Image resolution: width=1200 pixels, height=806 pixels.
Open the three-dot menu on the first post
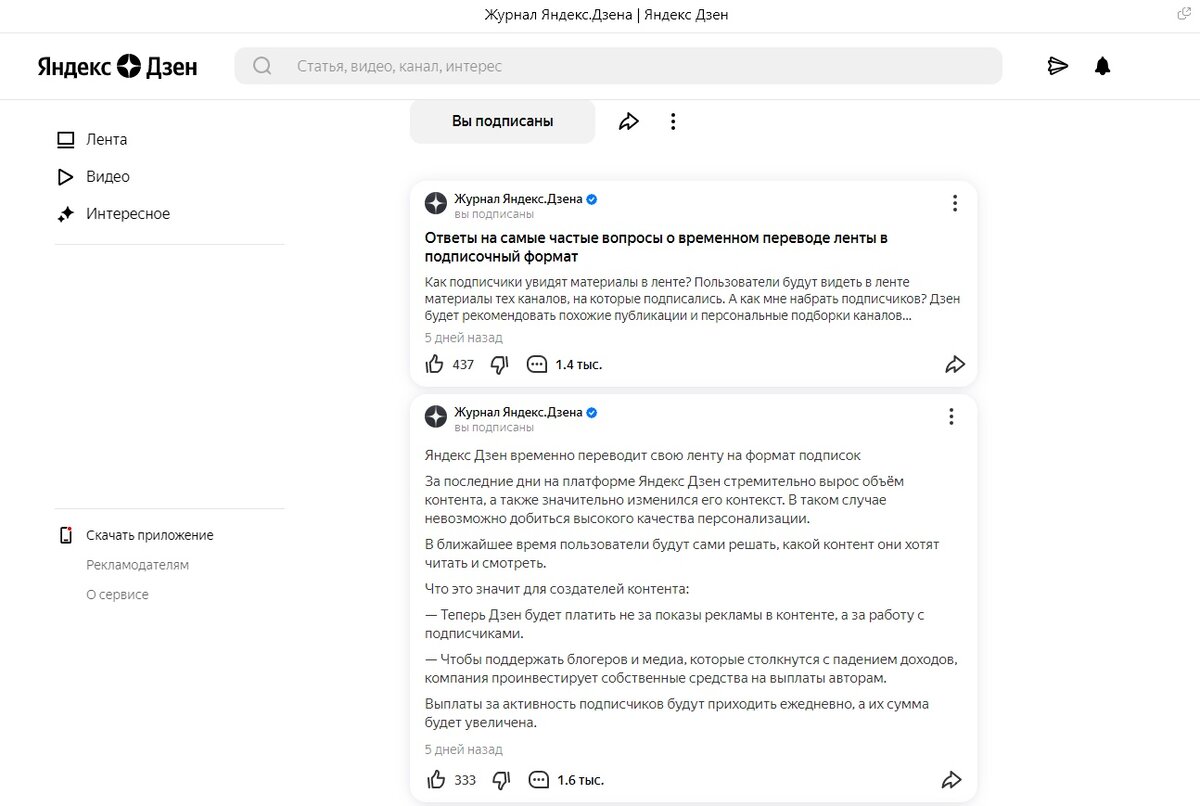pos(955,202)
